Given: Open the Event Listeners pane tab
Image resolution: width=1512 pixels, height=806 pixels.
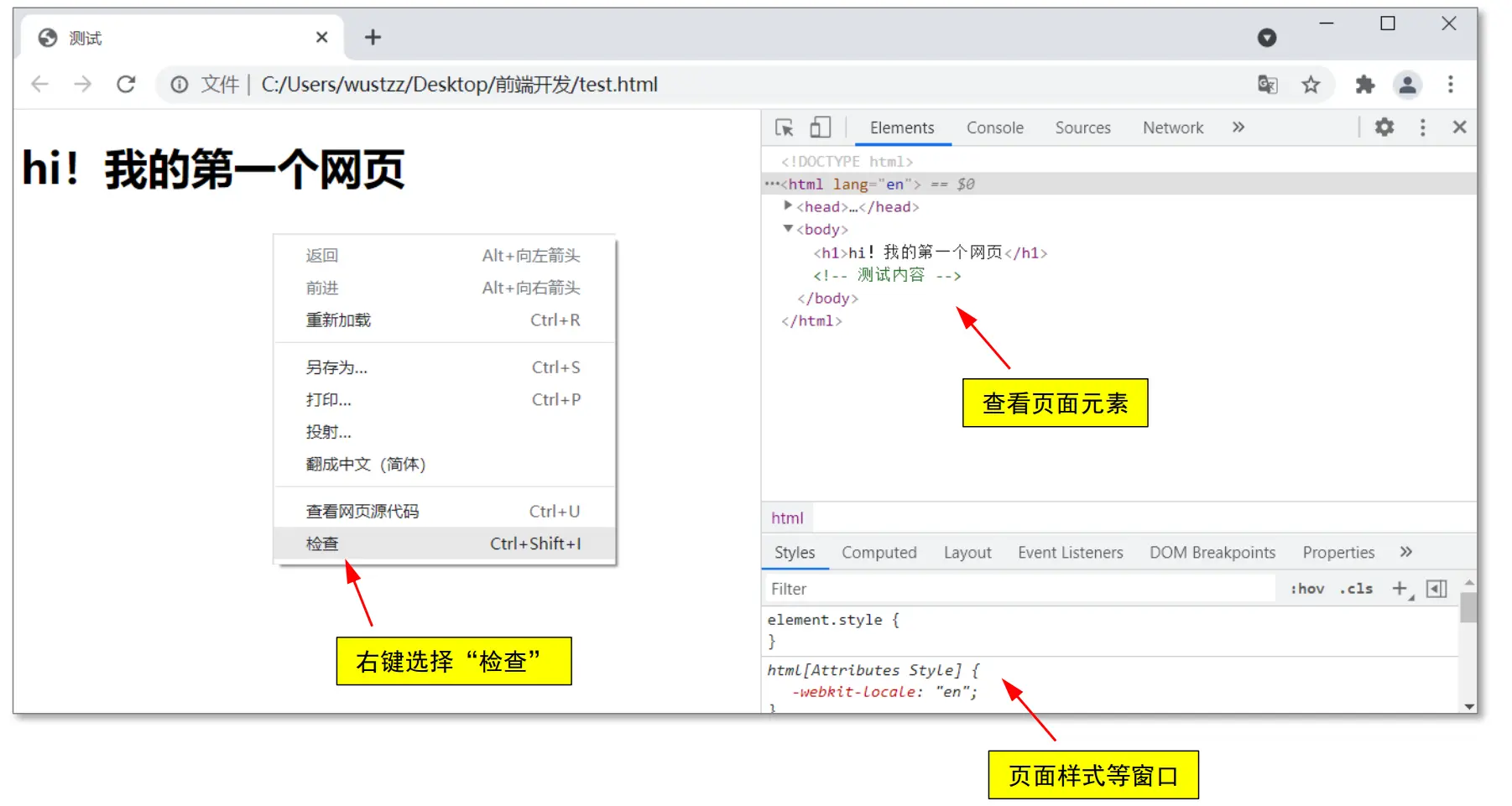Looking at the screenshot, I should pyautogui.click(x=1071, y=552).
